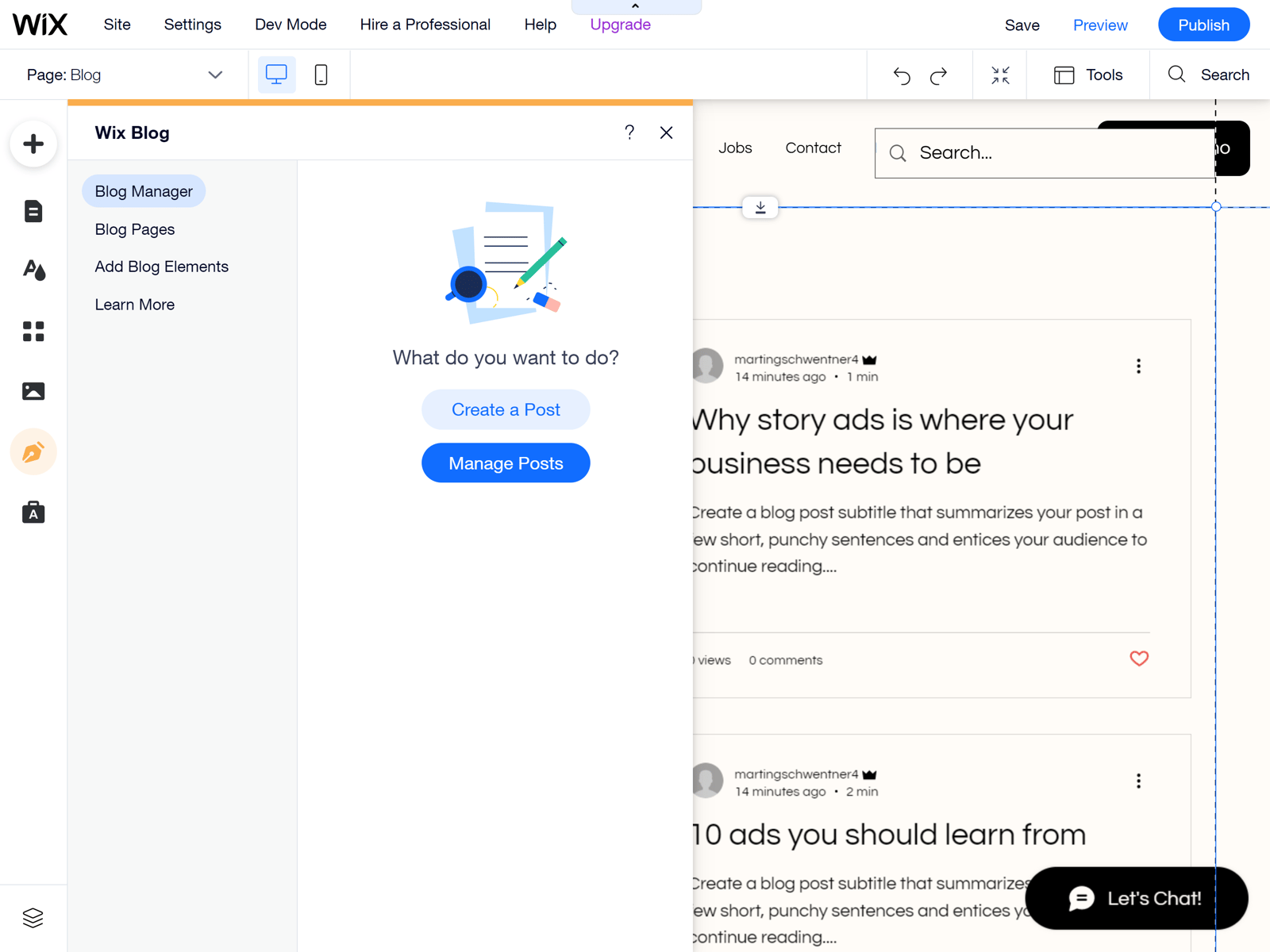Screen dimensions: 1270x952
Task: Select Blog Pages in the Wix Blog panel
Action: (x=134, y=229)
